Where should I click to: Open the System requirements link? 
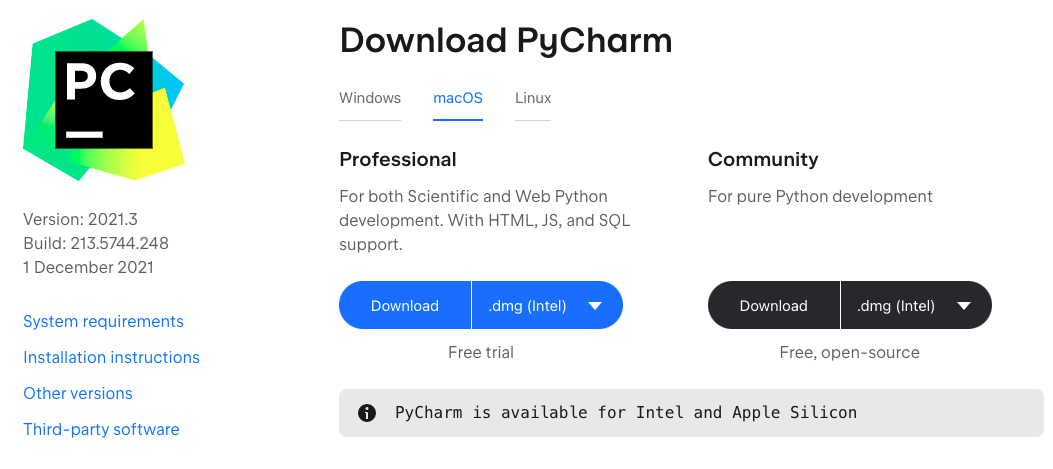[x=103, y=321]
